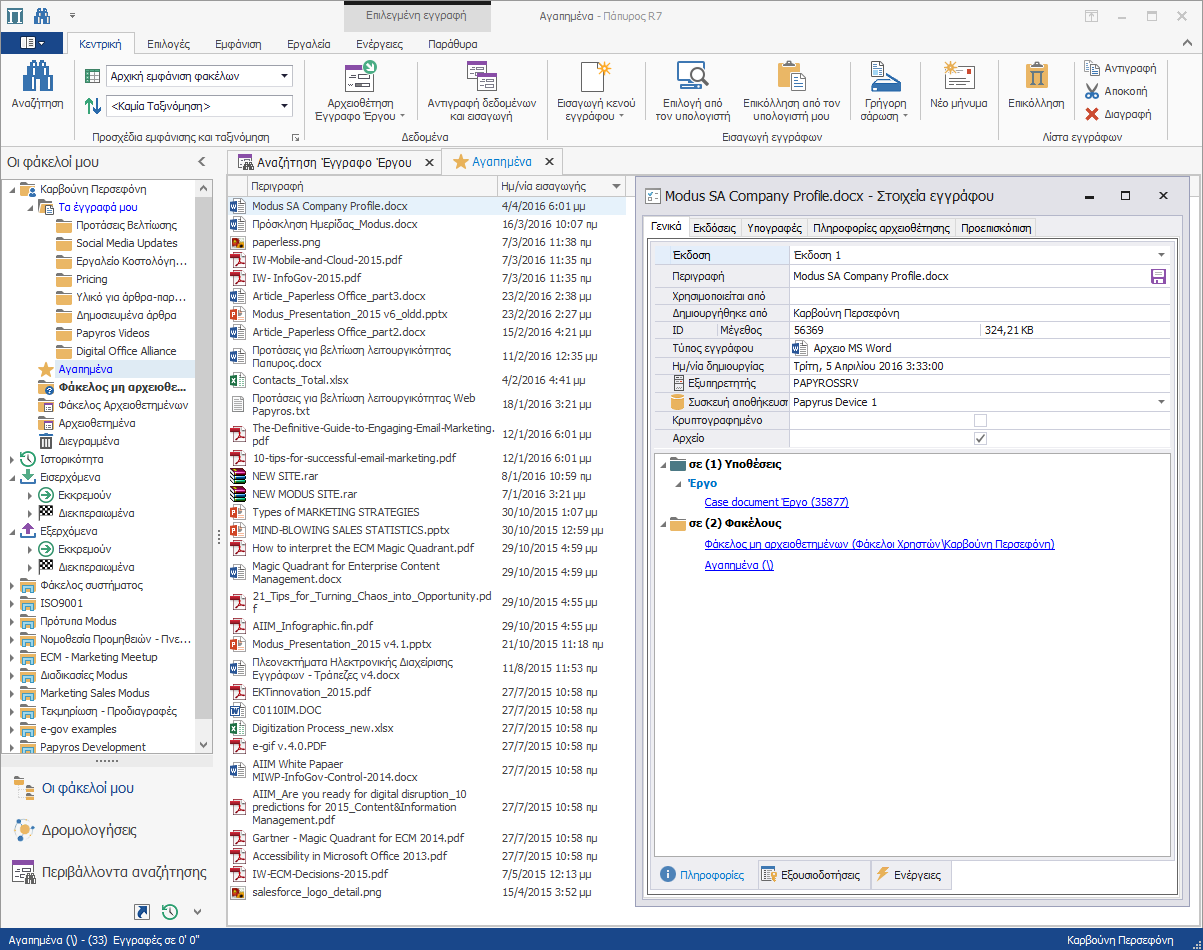Open Αγαπημένα (\) link in details
1203x950 pixels.
[x=739, y=565]
